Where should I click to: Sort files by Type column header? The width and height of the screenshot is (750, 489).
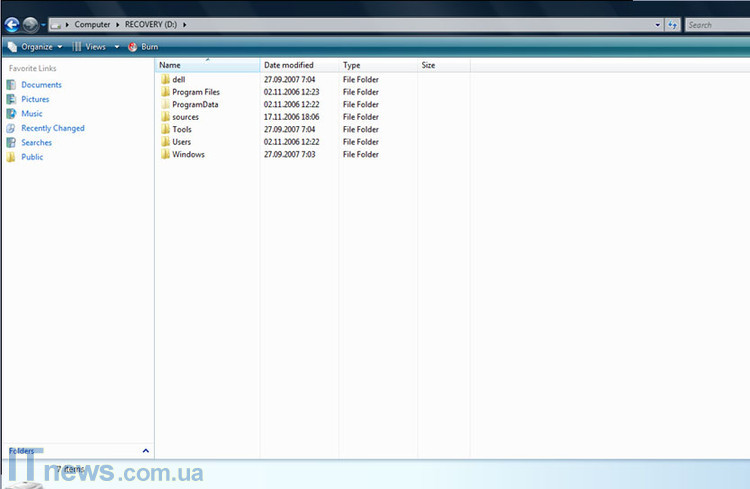coord(352,65)
